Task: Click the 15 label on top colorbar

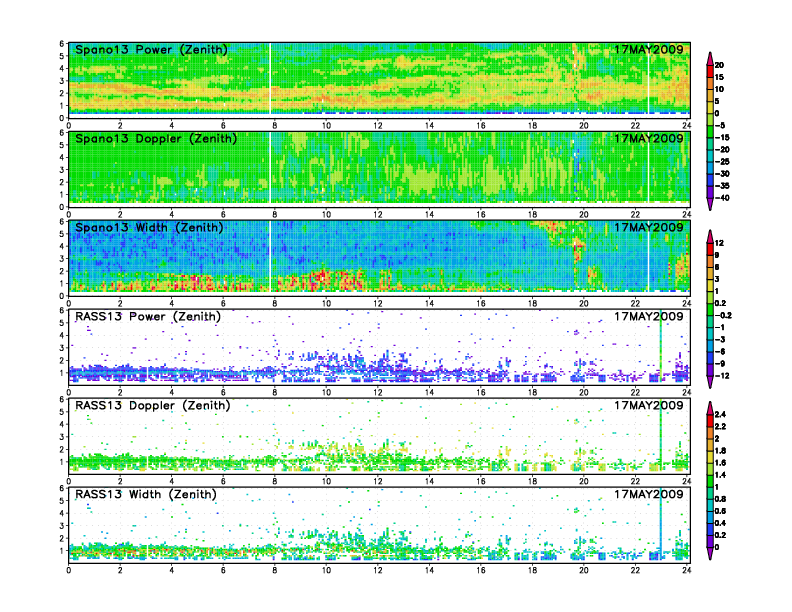Action: pyautogui.click(x=719, y=77)
